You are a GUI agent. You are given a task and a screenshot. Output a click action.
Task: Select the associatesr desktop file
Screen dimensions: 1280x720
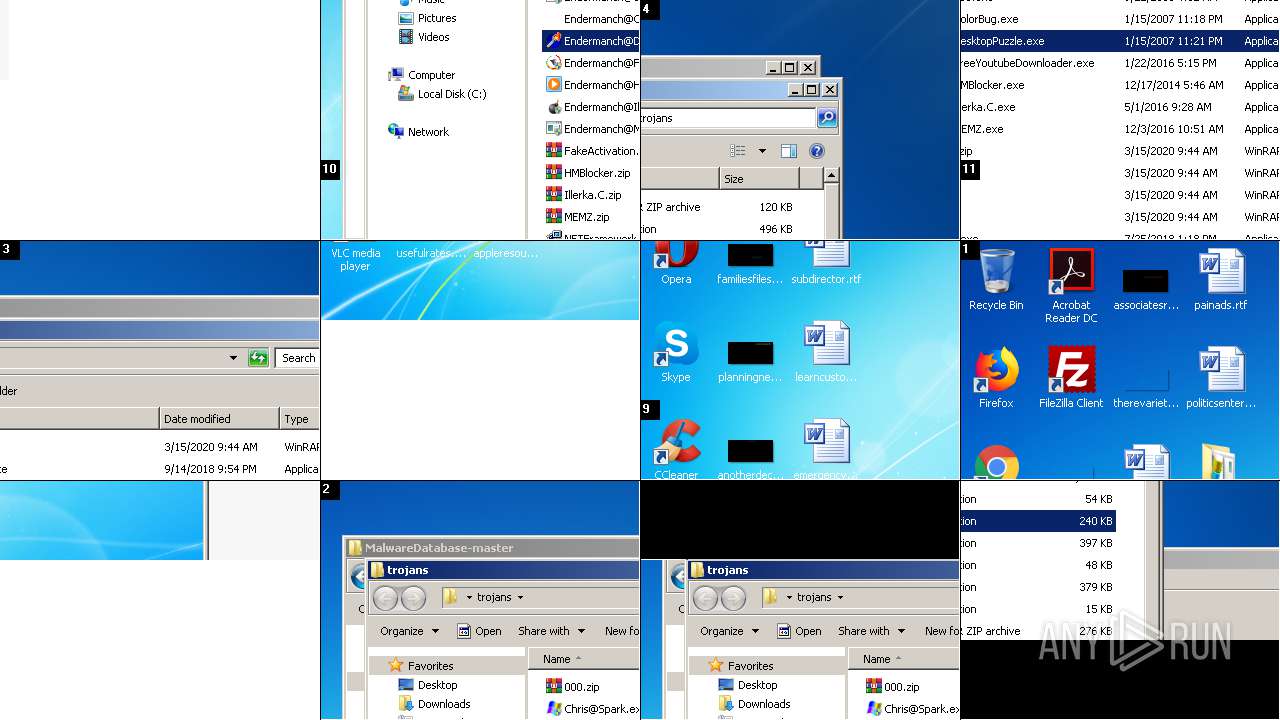pyautogui.click(x=1146, y=288)
